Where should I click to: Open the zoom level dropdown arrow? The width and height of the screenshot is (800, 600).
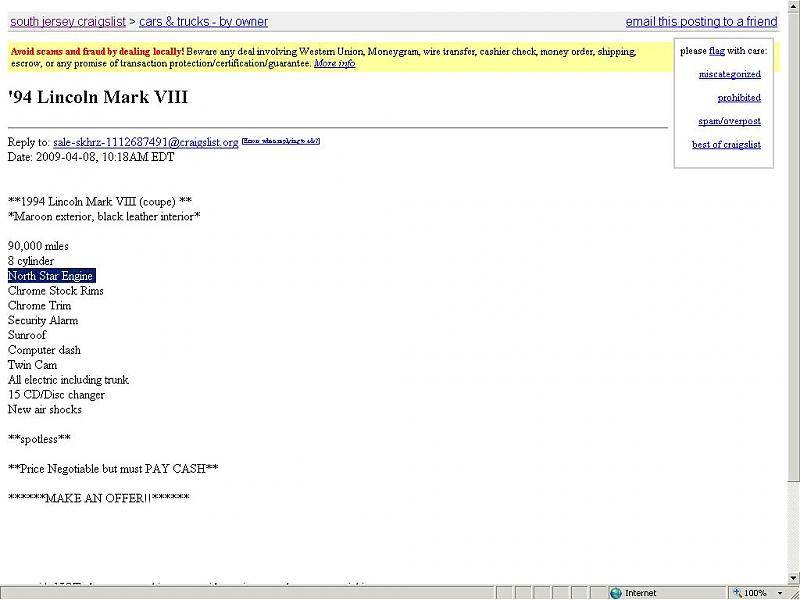(780, 593)
